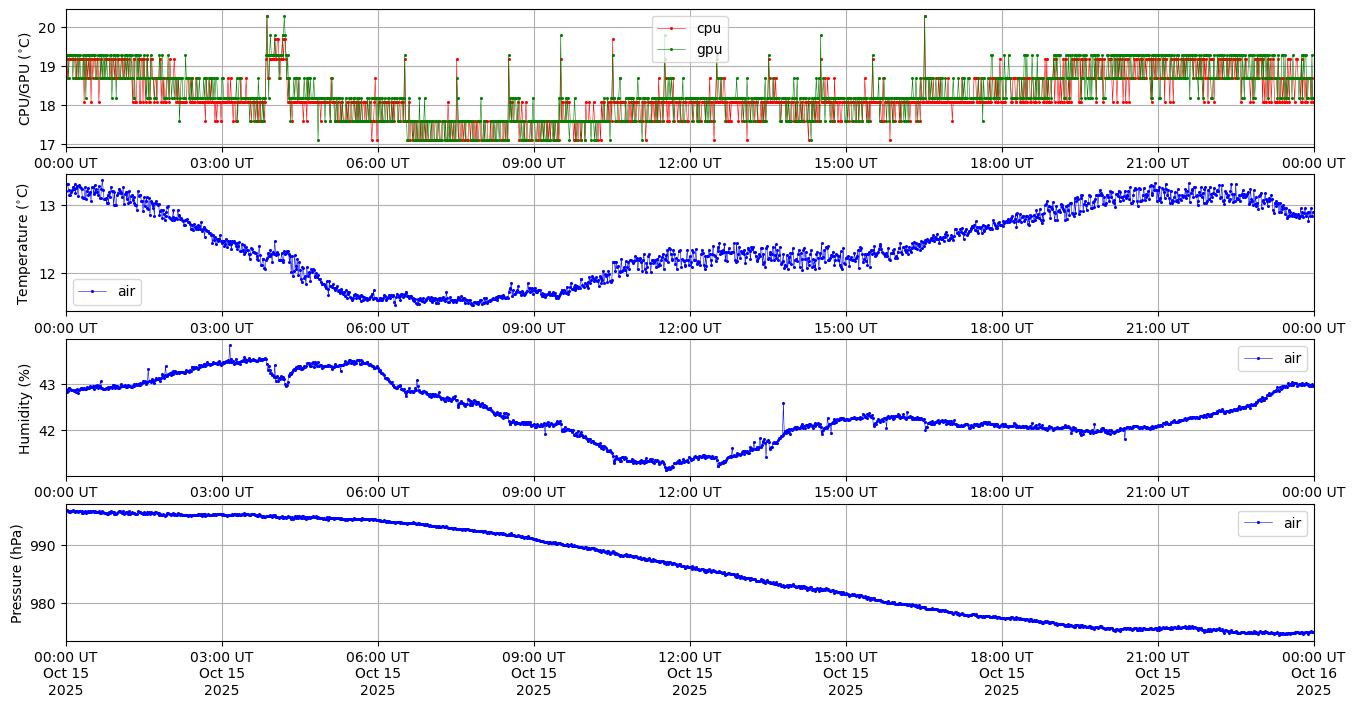Click the red cpu legend marker

click(x=671, y=29)
